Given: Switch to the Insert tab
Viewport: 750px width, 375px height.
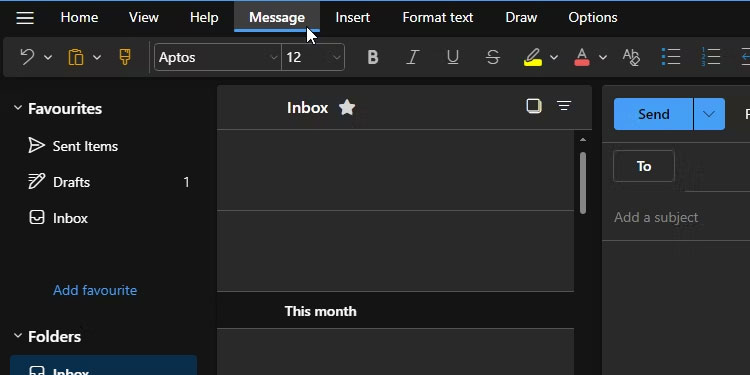Looking at the screenshot, I should 353,18.
